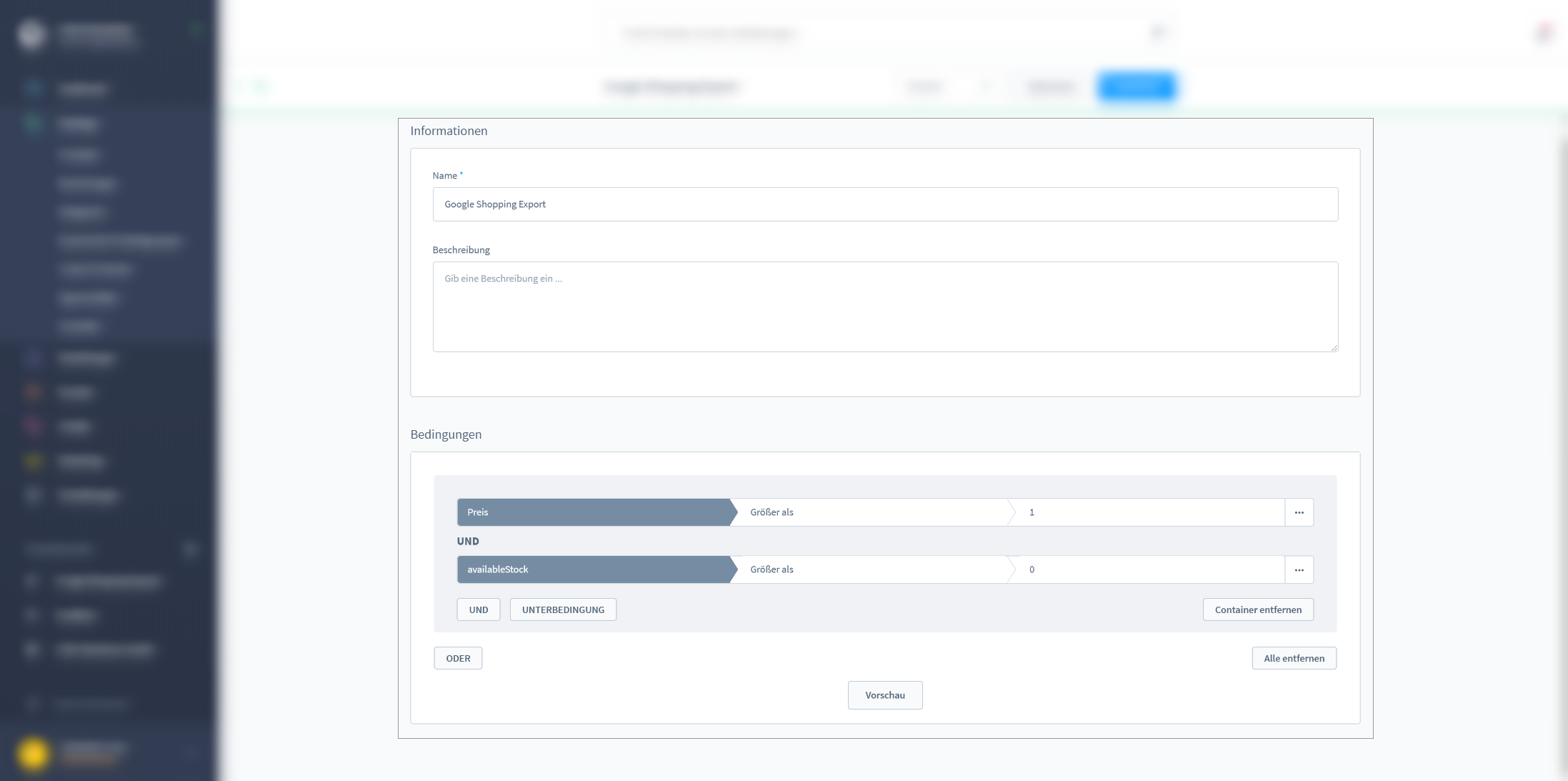Click the Informationen section heading
This screenshot has width=1568, height=781.
(449, 131)
